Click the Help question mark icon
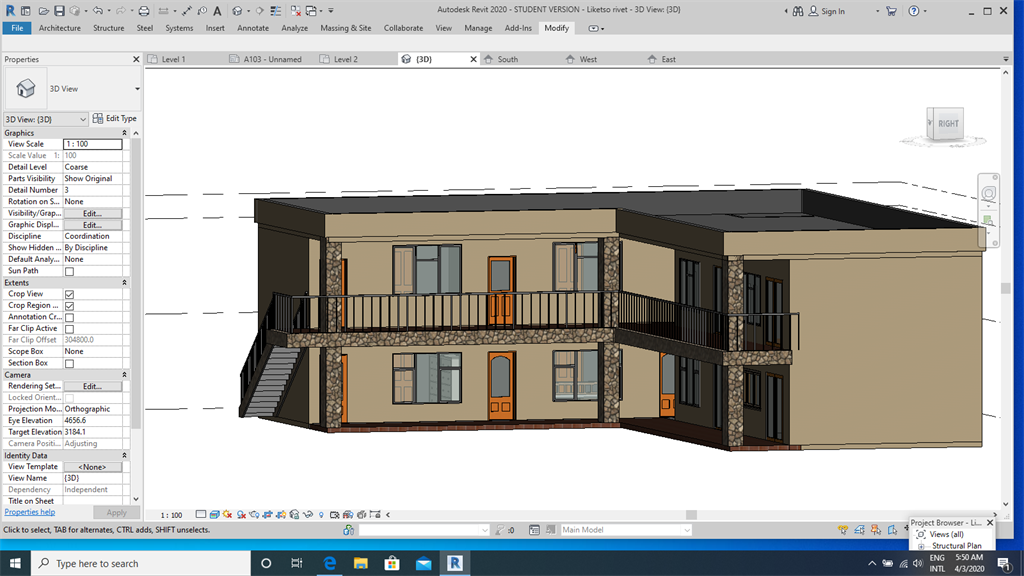This screenshot has height=576, width=1024. tap(915, 11)
